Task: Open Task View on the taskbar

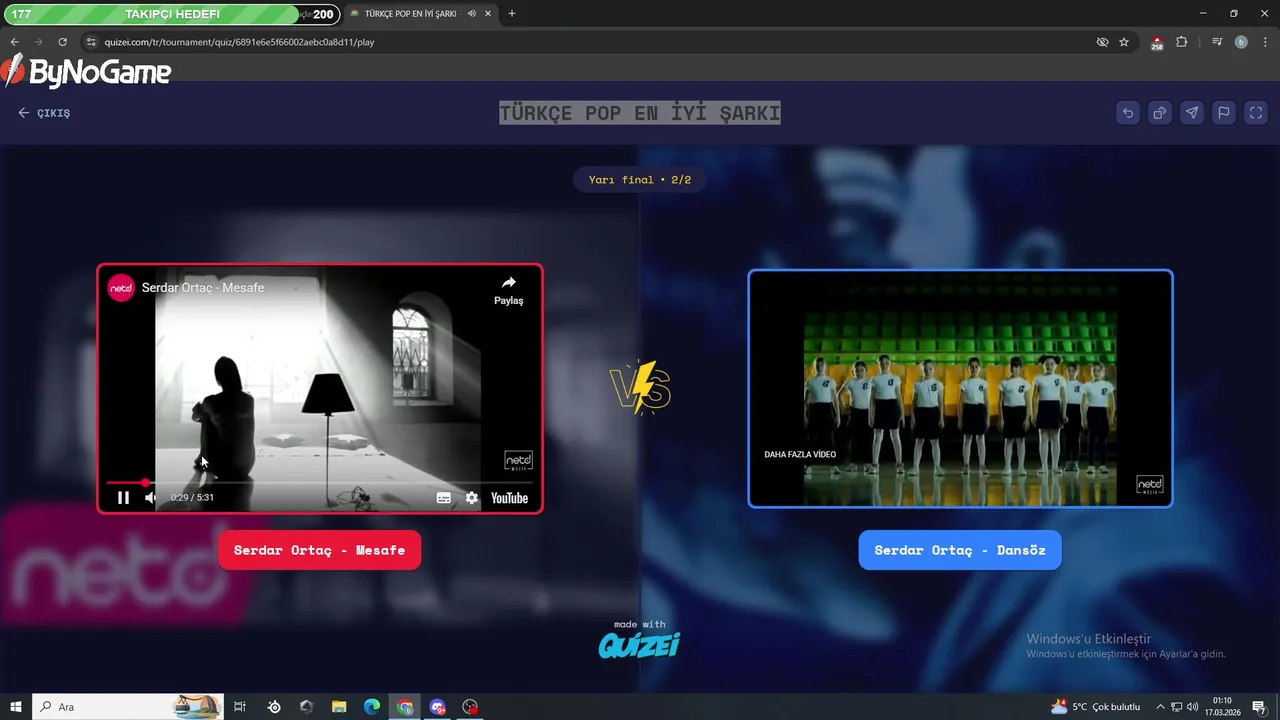Action: tap(240, 707)
